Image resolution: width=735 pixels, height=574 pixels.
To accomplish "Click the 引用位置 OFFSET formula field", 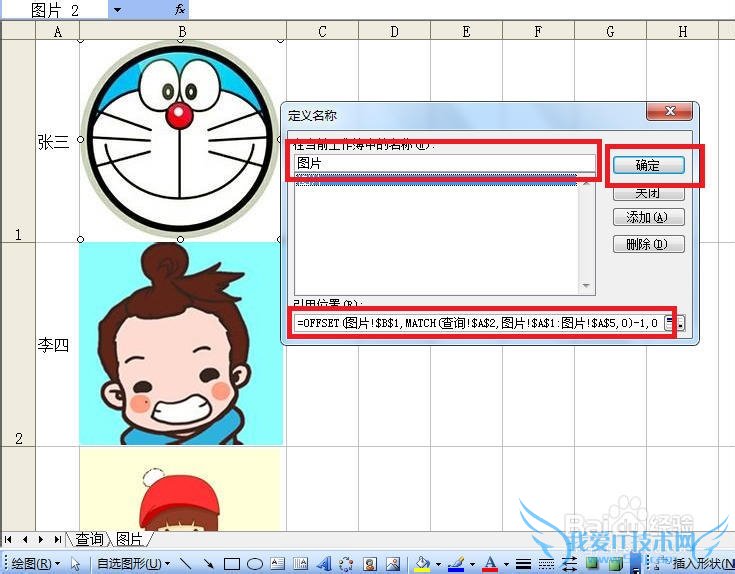I will pos(478,322).
